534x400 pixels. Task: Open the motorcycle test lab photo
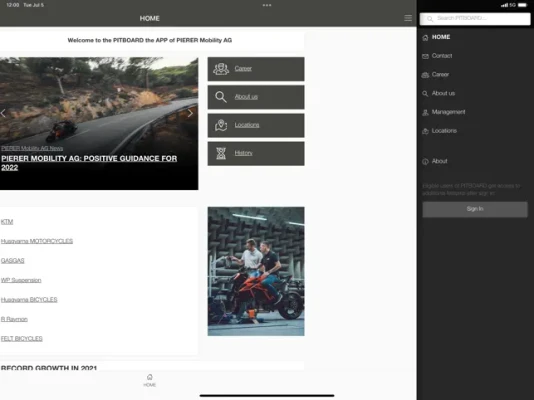point(256,271)
